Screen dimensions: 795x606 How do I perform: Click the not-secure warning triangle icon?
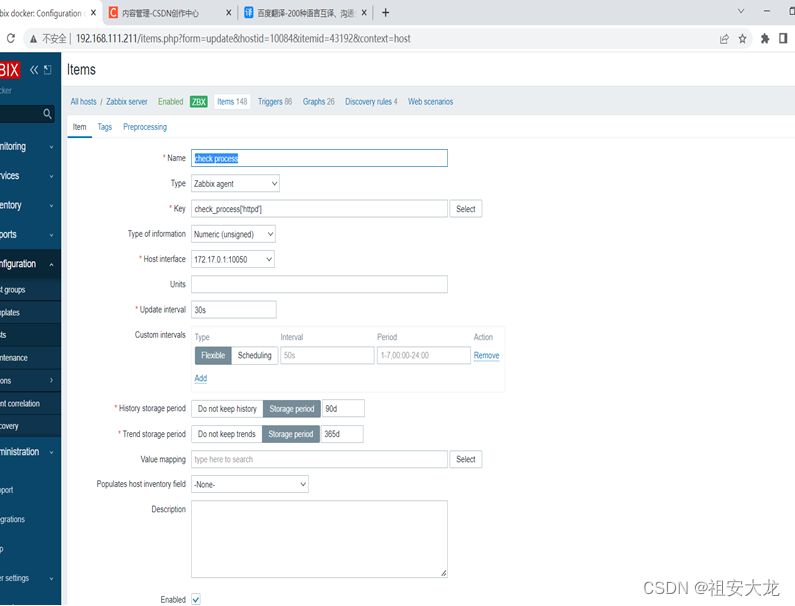(33, 39)
